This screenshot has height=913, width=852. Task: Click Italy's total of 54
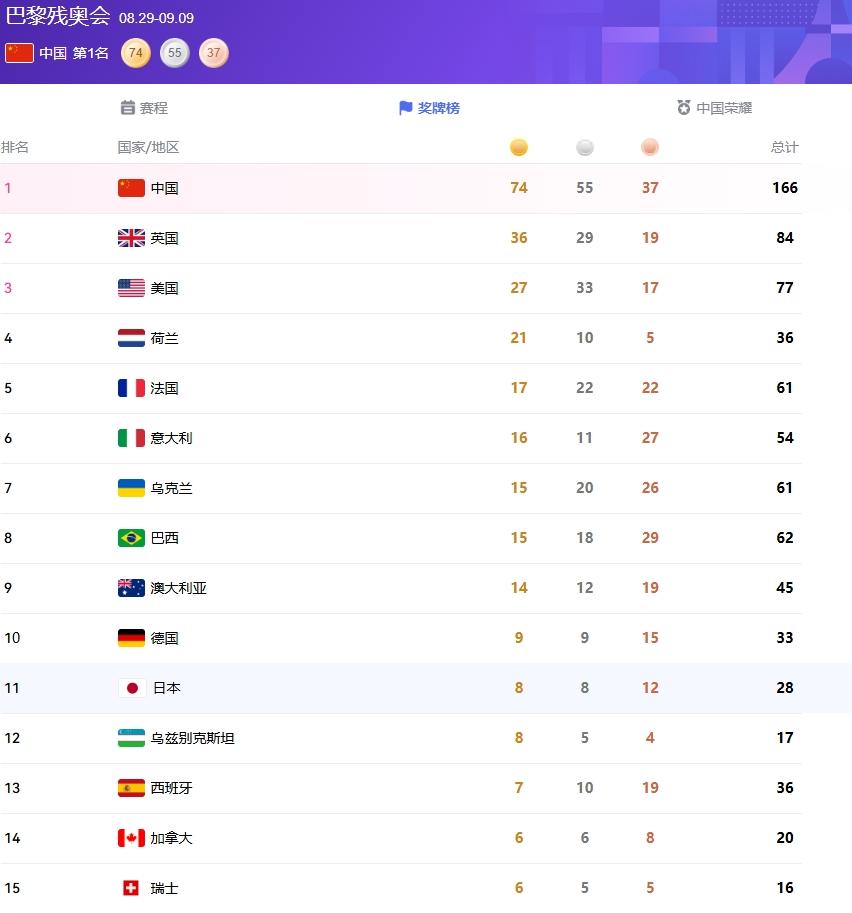tap(785, 438)
